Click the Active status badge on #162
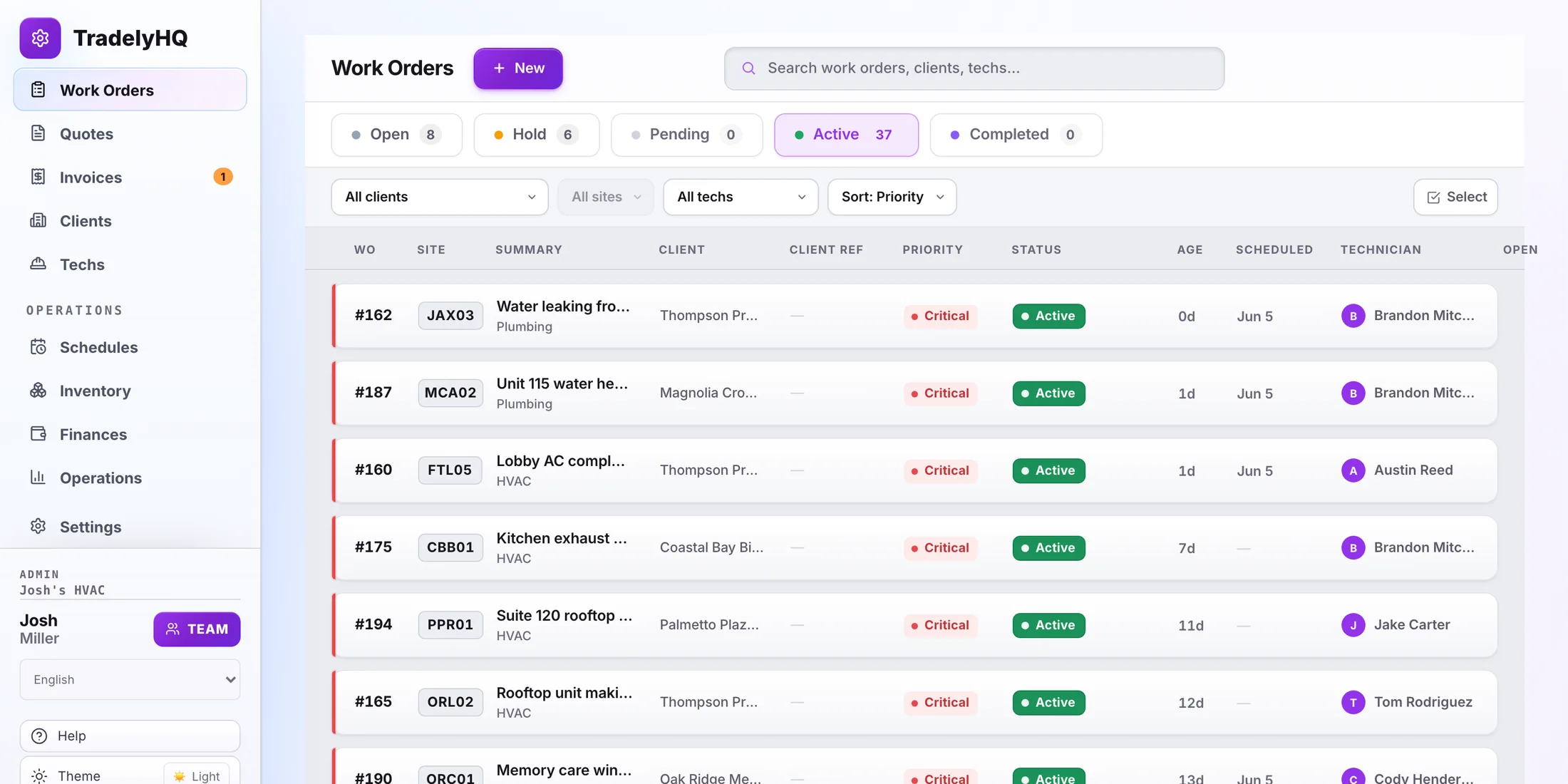The height and width of the screenshot is (784, 1568). pos(1048,316)
